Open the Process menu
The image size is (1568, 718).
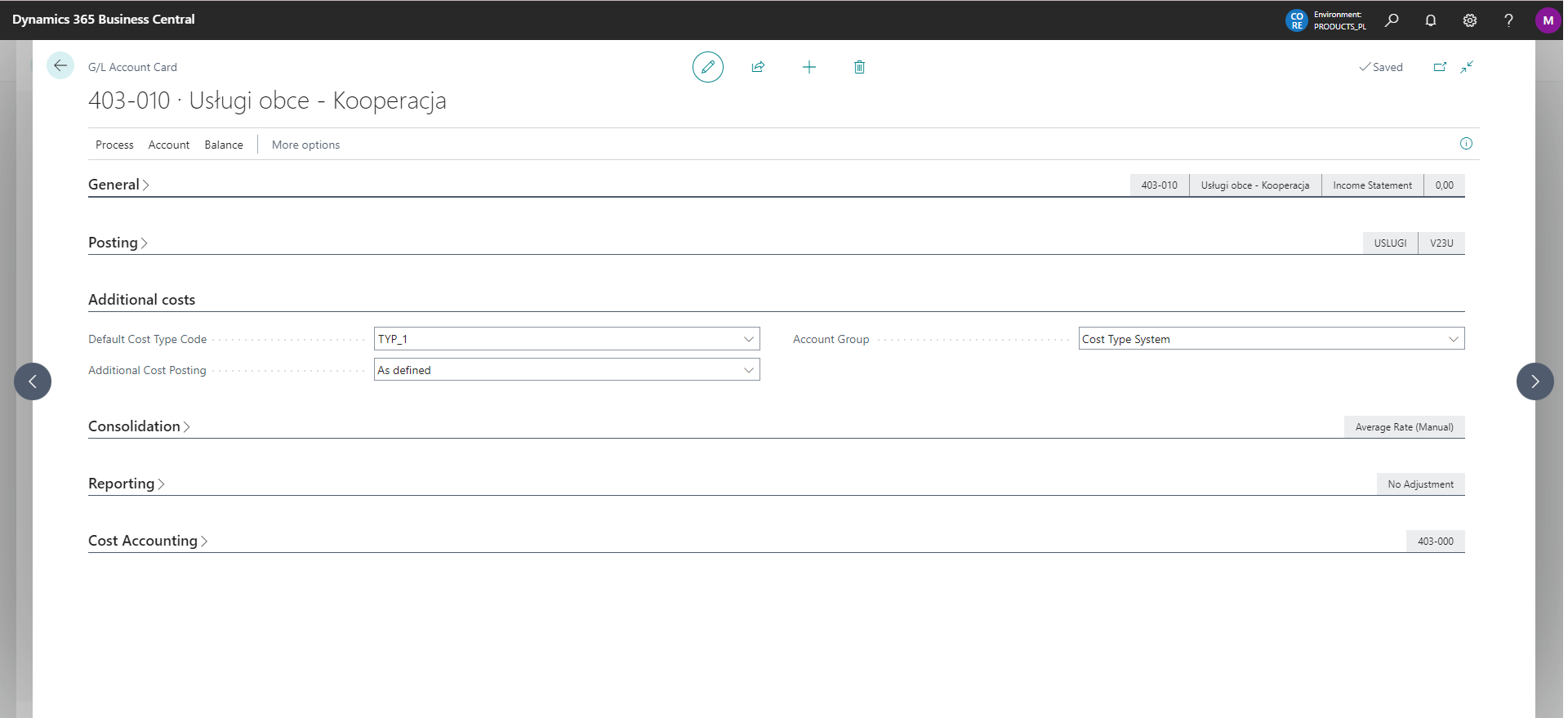(x=114, y=145)
